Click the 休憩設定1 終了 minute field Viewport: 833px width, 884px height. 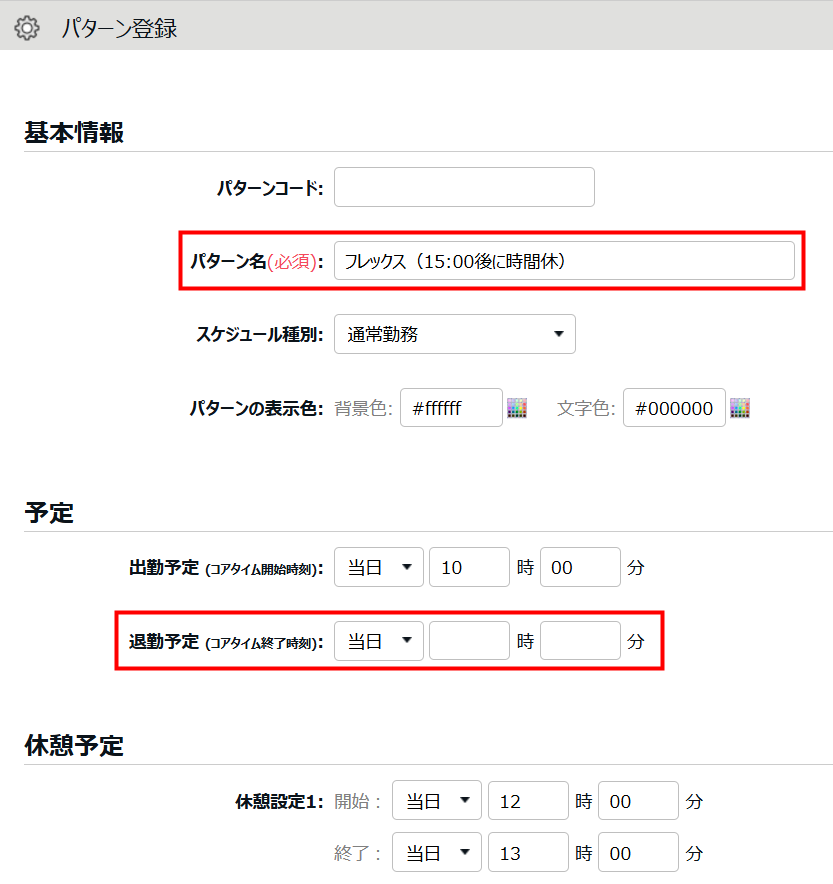pyautogui.click(x=638, y=853)
